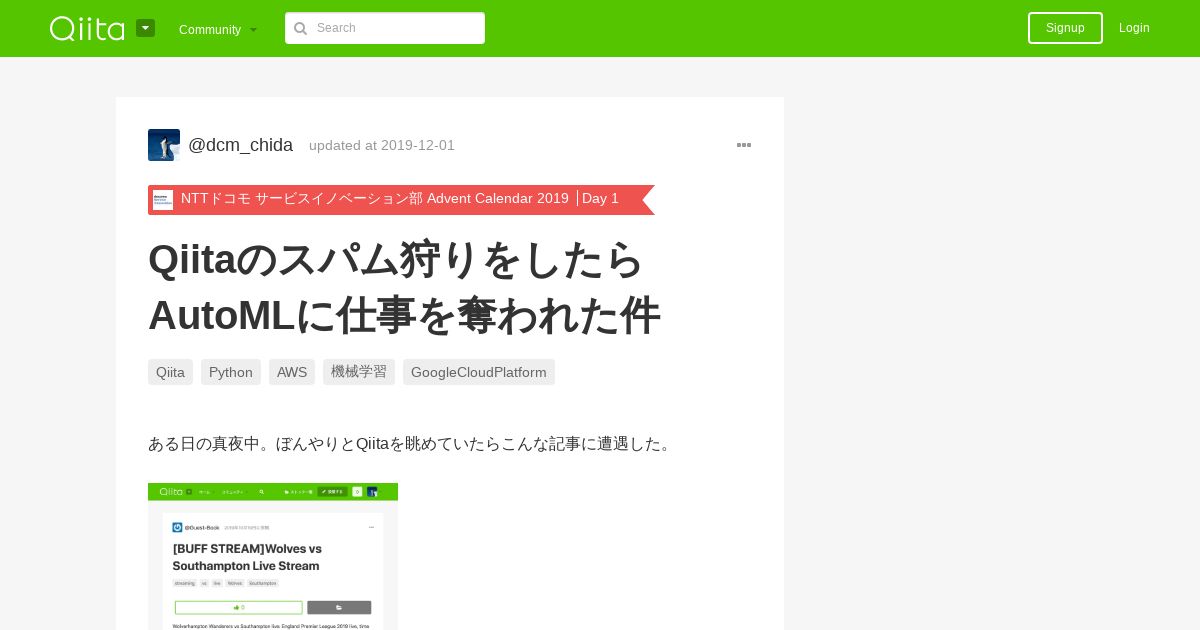Click the Login link
Viewport: 1200px width, 630px height.
pos(1134,28)
